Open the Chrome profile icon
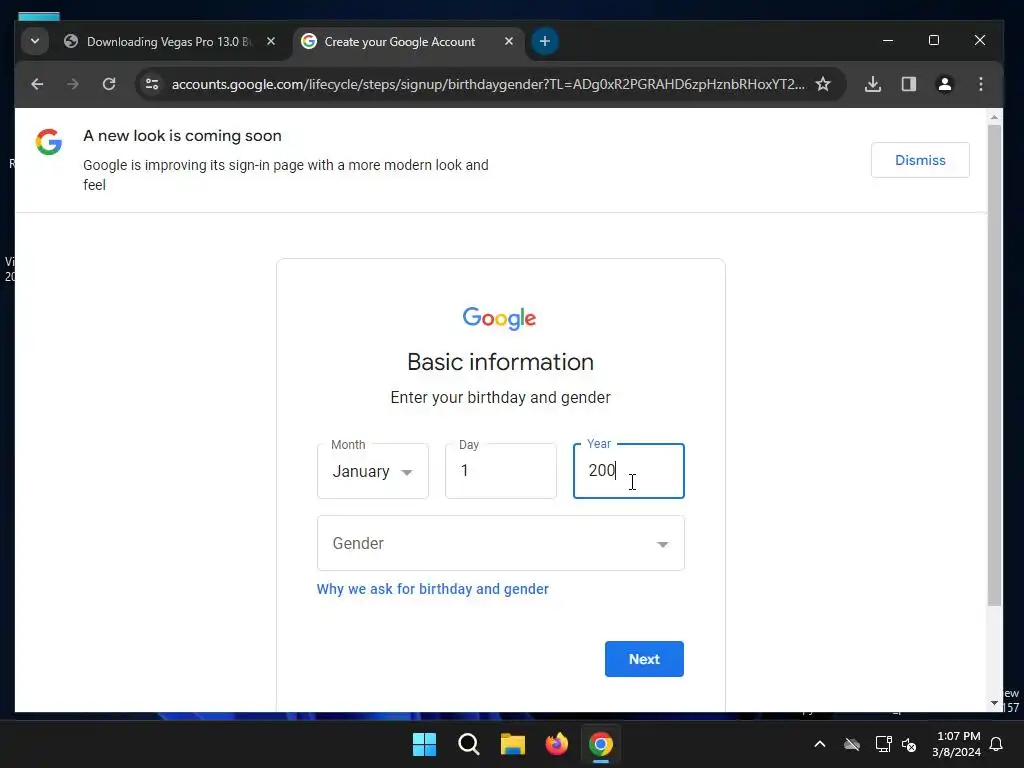This screenshot has height=768, width=1024. 944,84
